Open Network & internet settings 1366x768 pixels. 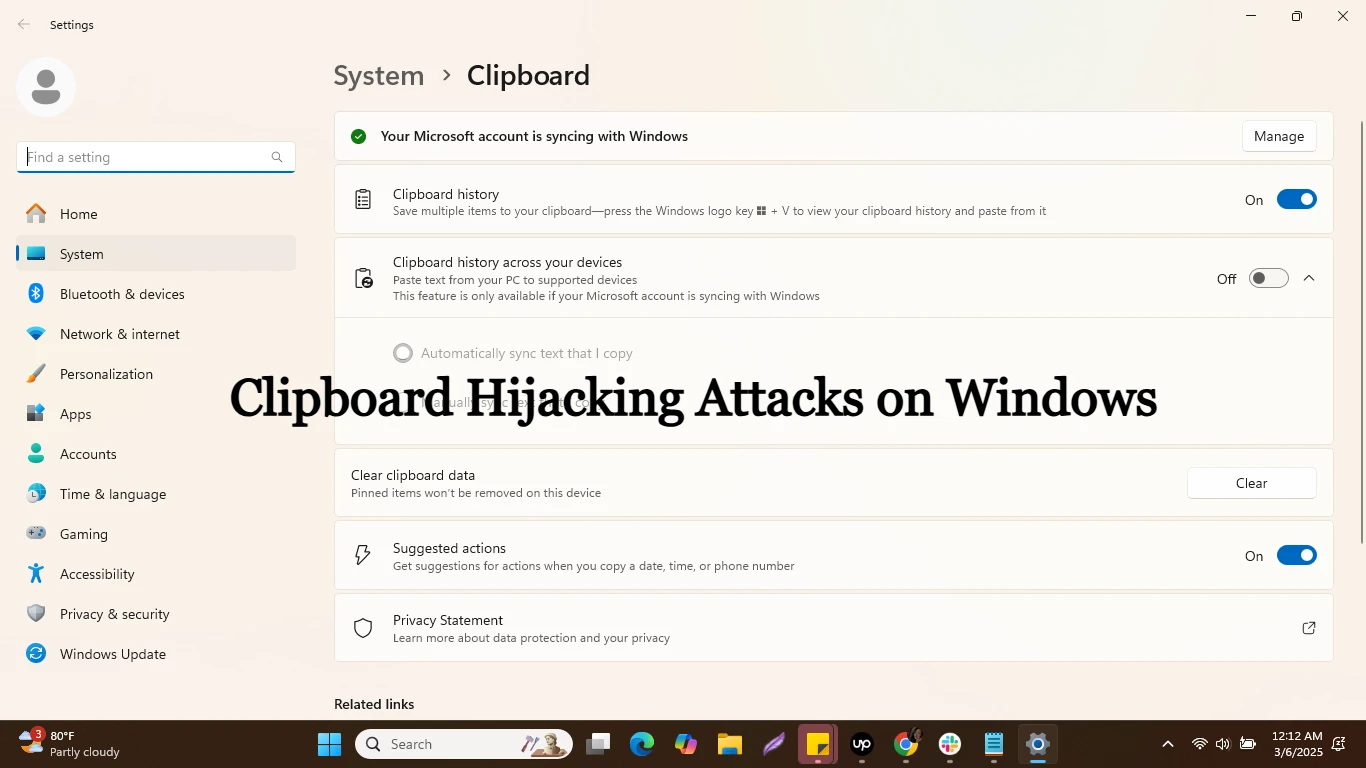(x=119, y=333)
